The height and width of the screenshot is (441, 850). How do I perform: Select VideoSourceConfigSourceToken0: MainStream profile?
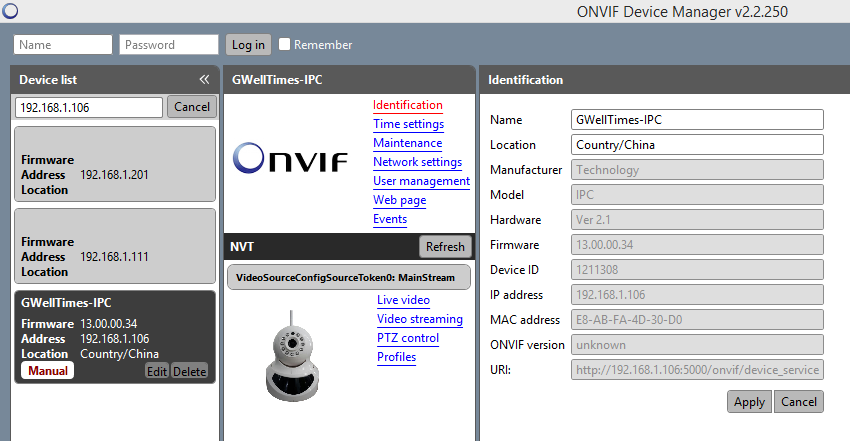[349, 277]
